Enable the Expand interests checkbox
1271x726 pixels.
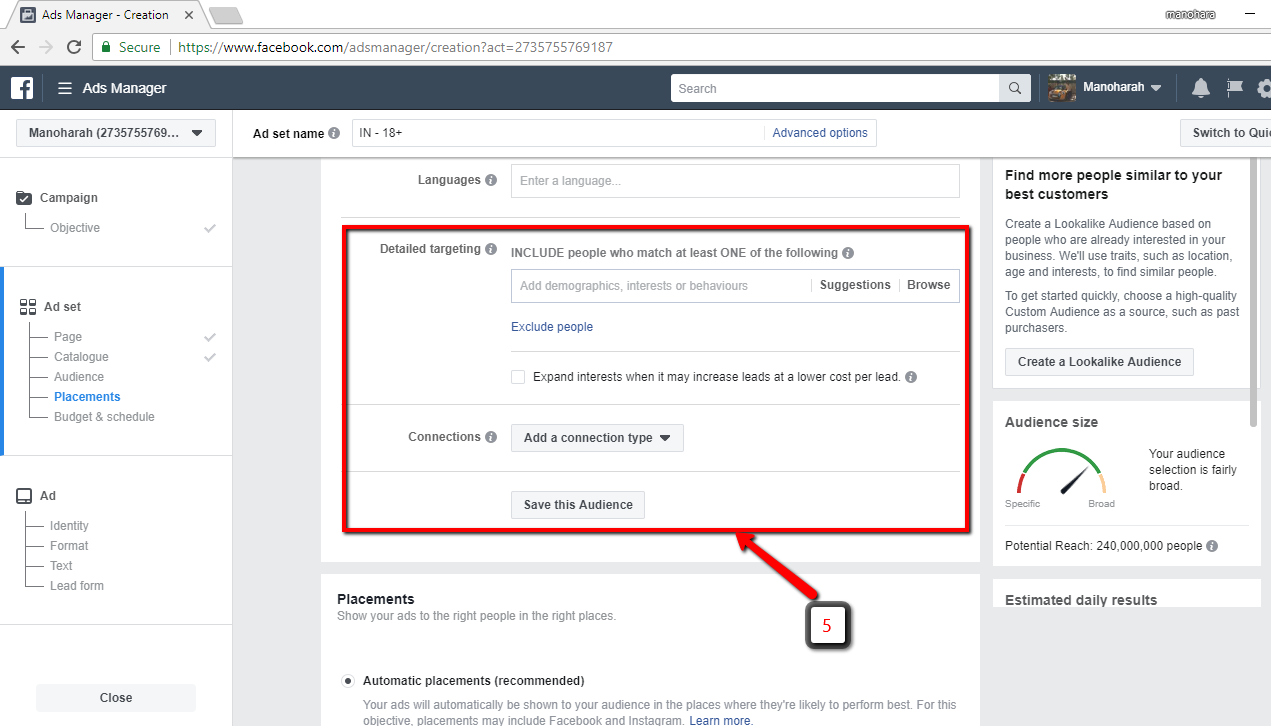[x=518, y=377]
